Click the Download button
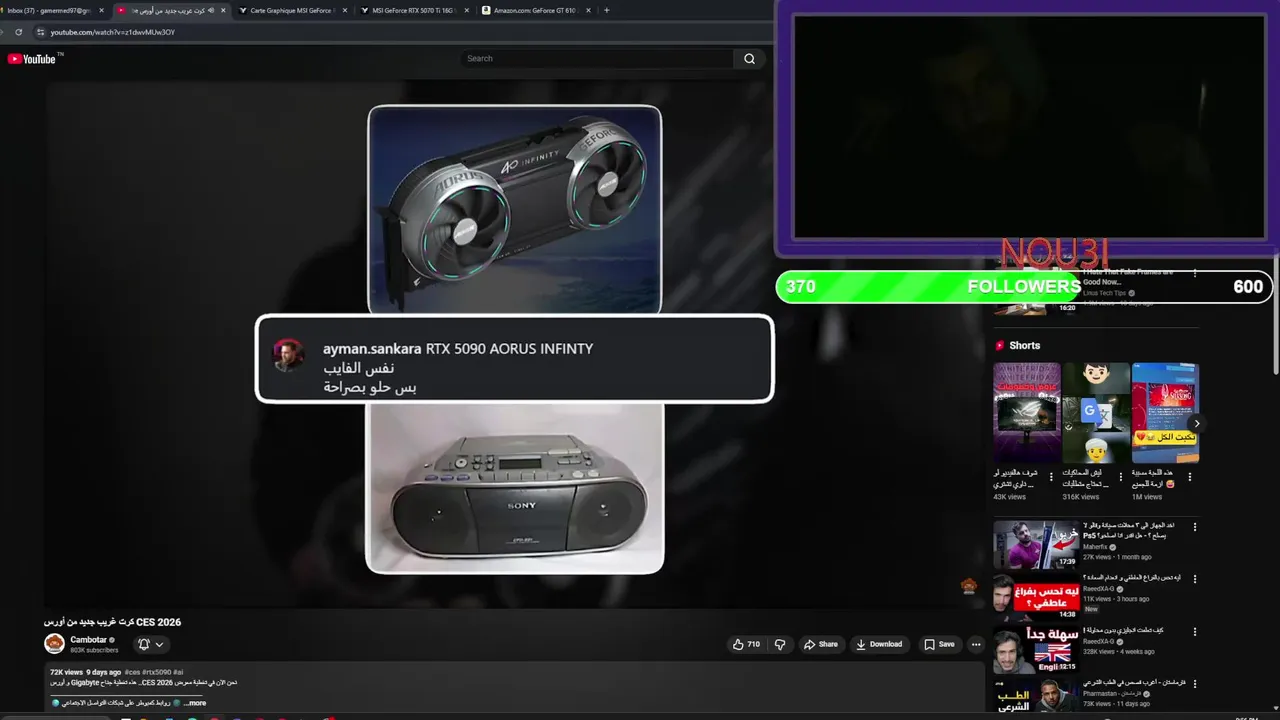Viewport: 1280px width, 720px height. tap(879, 645)
